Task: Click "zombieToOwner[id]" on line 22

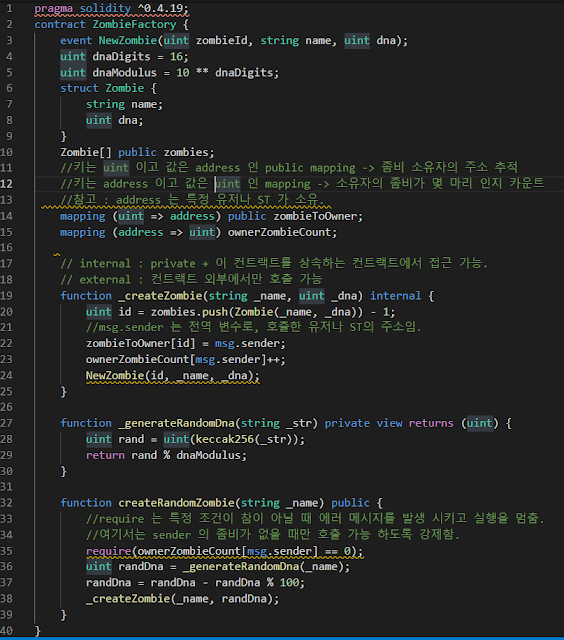Action: (x=140, y=343)
